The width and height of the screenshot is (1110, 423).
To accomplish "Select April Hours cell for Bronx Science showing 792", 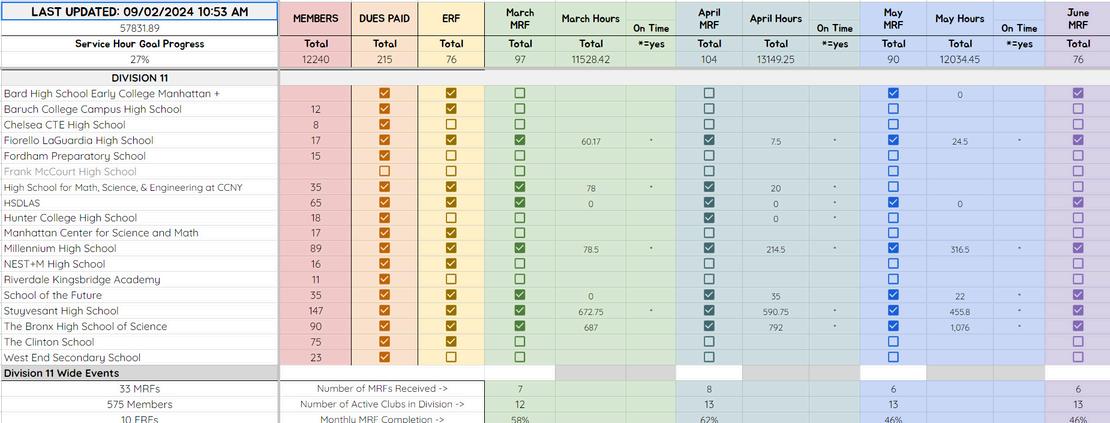I will click(x=776, y=327).
